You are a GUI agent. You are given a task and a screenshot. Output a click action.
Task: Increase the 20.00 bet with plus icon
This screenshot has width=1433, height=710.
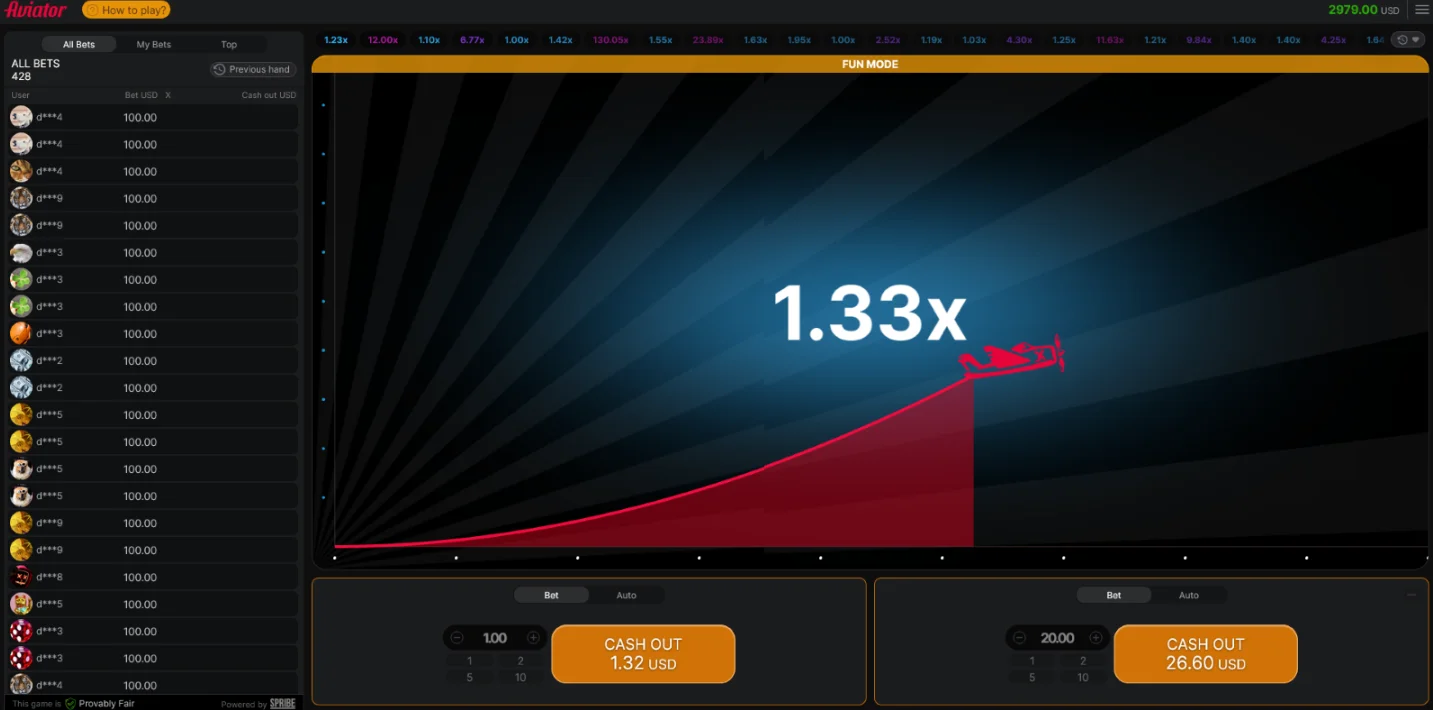point(1095,638)
